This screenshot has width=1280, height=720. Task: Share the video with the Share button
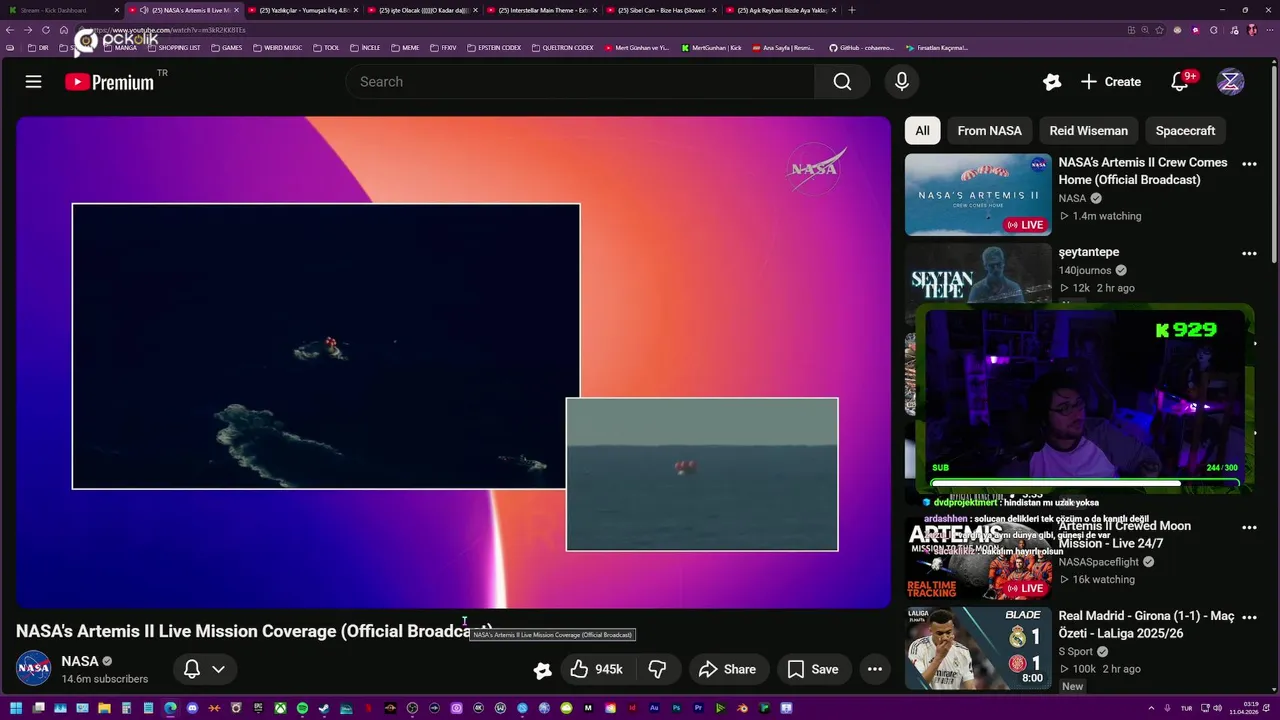tap(727, 669)
